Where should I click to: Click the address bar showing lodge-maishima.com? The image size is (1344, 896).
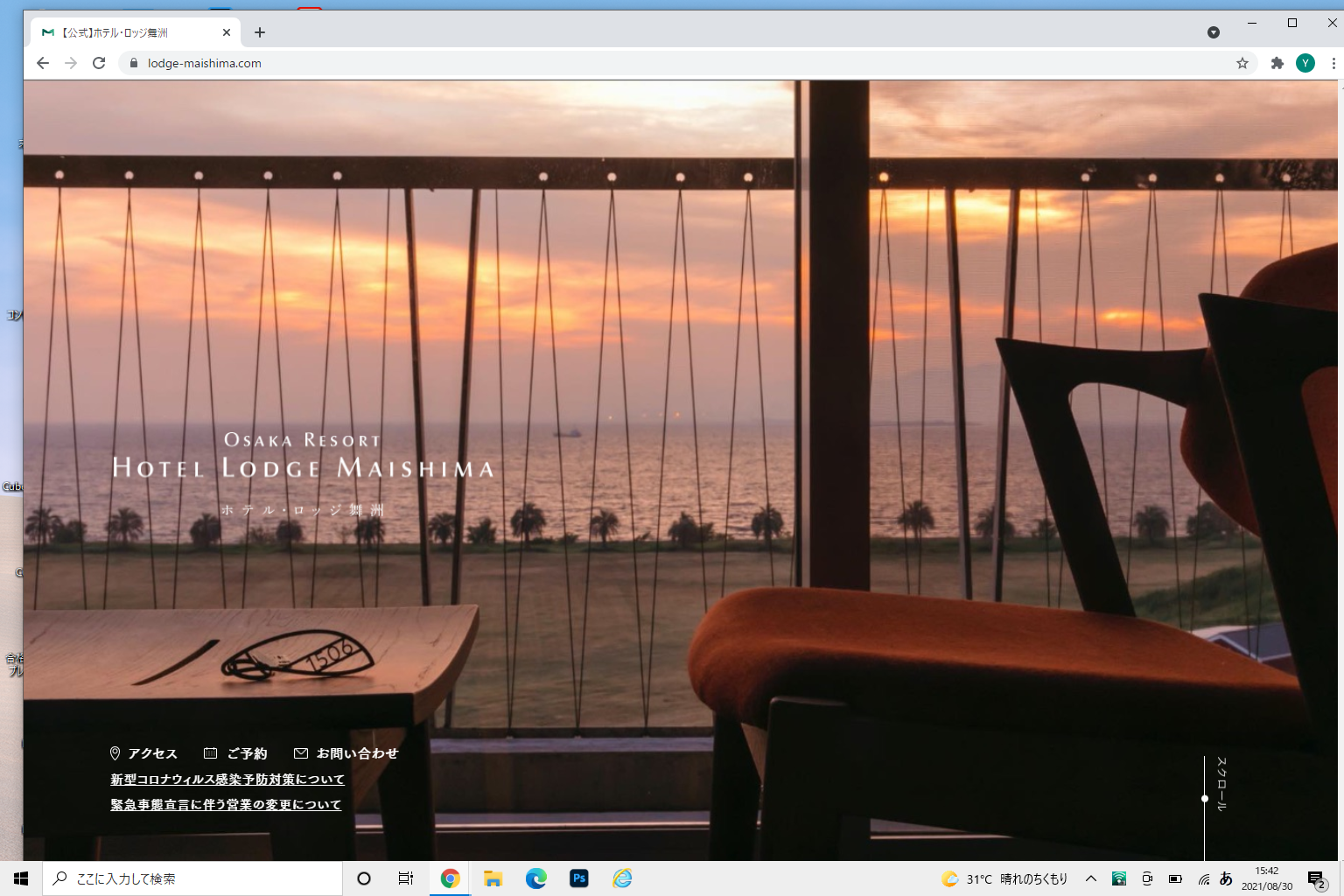point(612,63)
